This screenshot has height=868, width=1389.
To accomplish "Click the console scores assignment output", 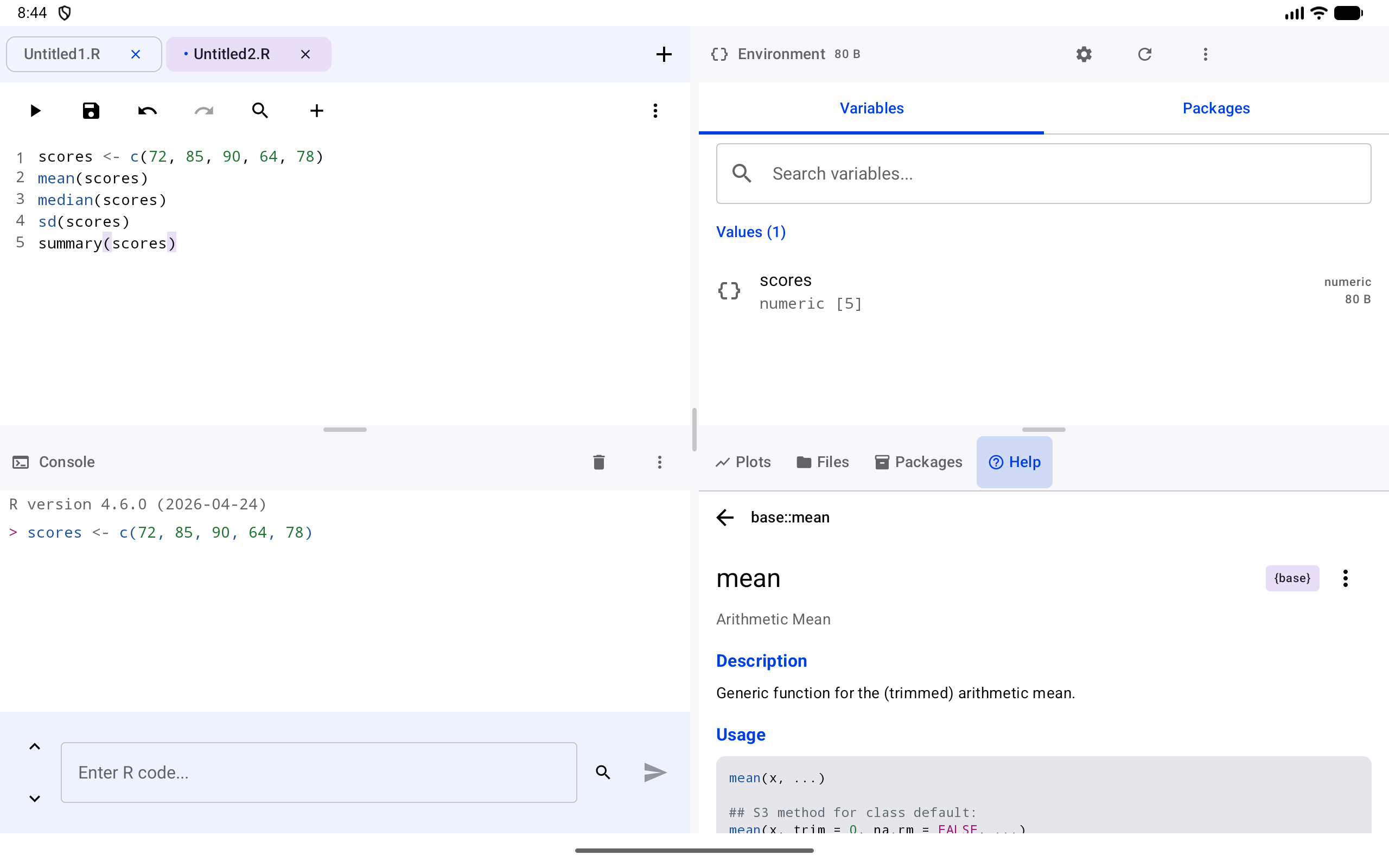I will pos(169,533).
